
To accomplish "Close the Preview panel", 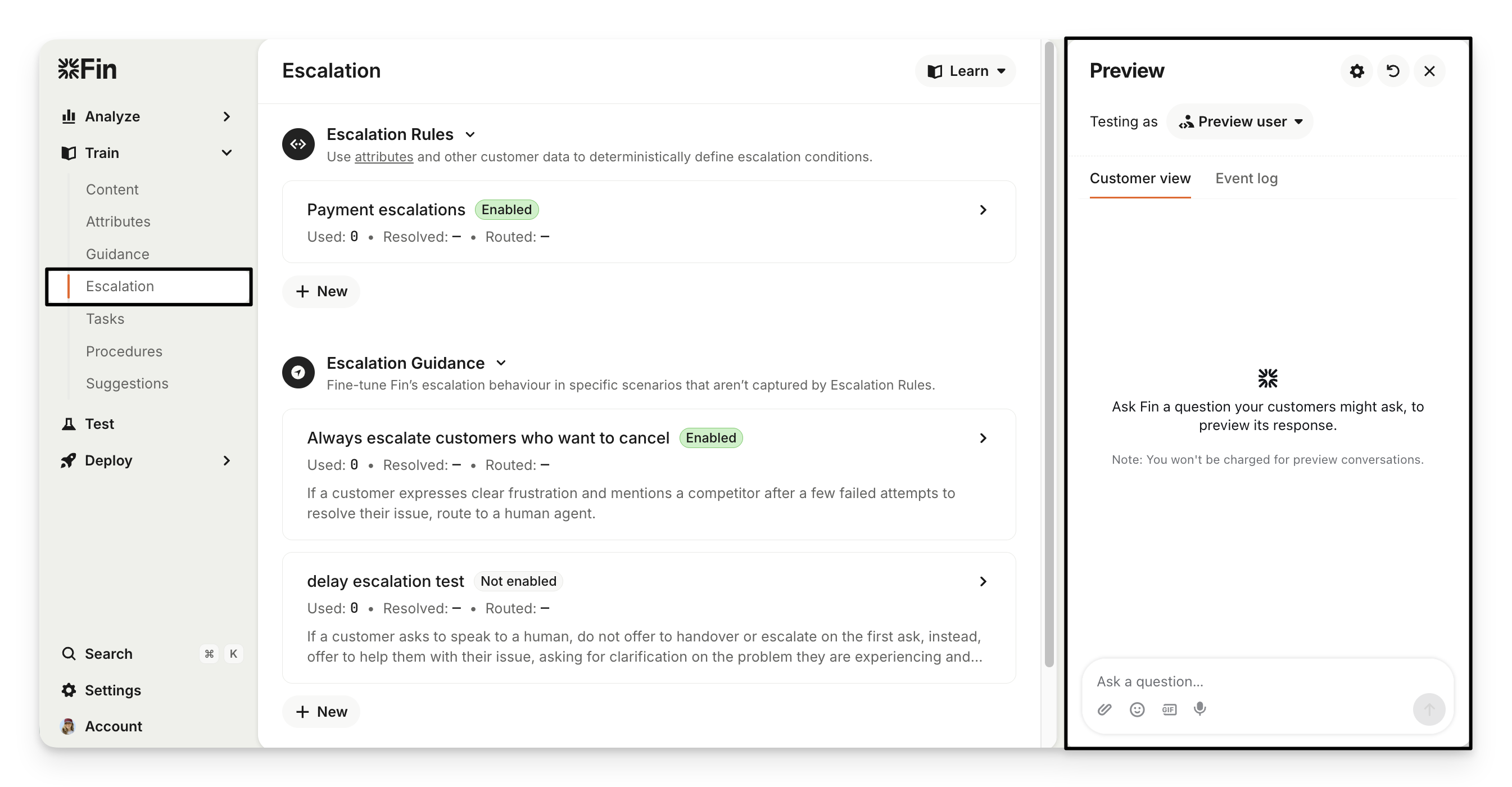I will 1429,71.
